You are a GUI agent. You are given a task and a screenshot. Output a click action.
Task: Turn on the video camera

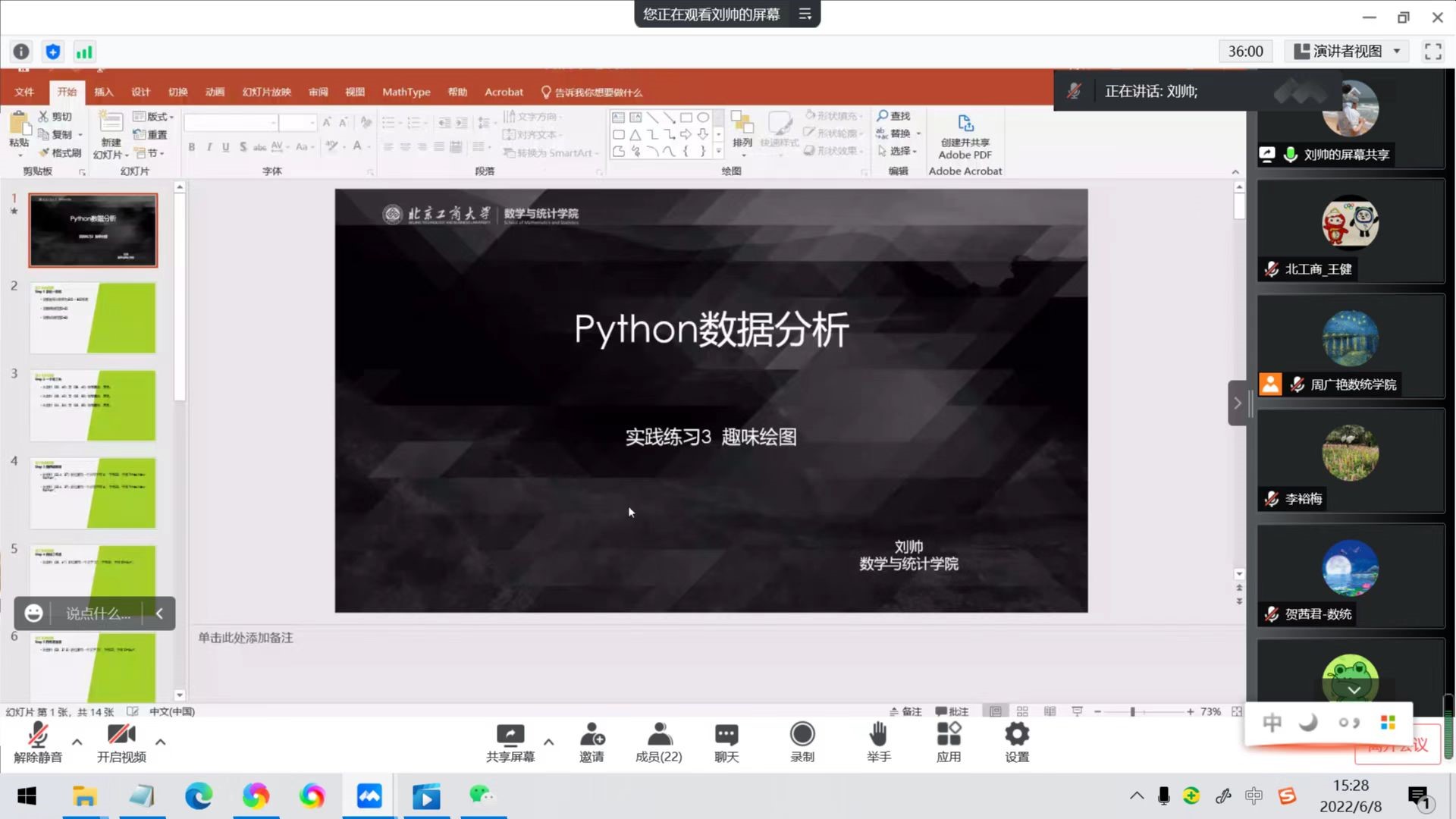point(121,735)
